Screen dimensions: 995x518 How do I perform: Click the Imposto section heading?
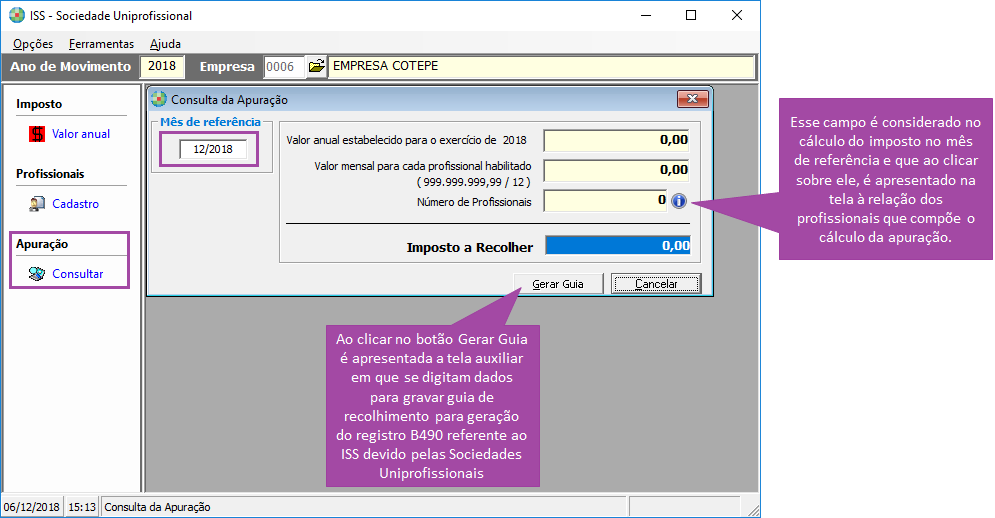pyautogui.click(x=39, y=104)
